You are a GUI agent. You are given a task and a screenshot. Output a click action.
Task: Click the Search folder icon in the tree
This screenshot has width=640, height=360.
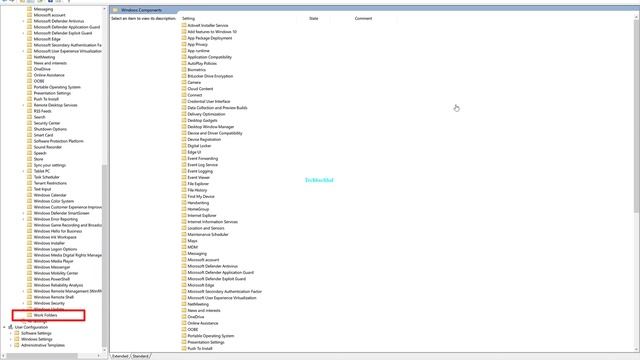coord(29,117)
